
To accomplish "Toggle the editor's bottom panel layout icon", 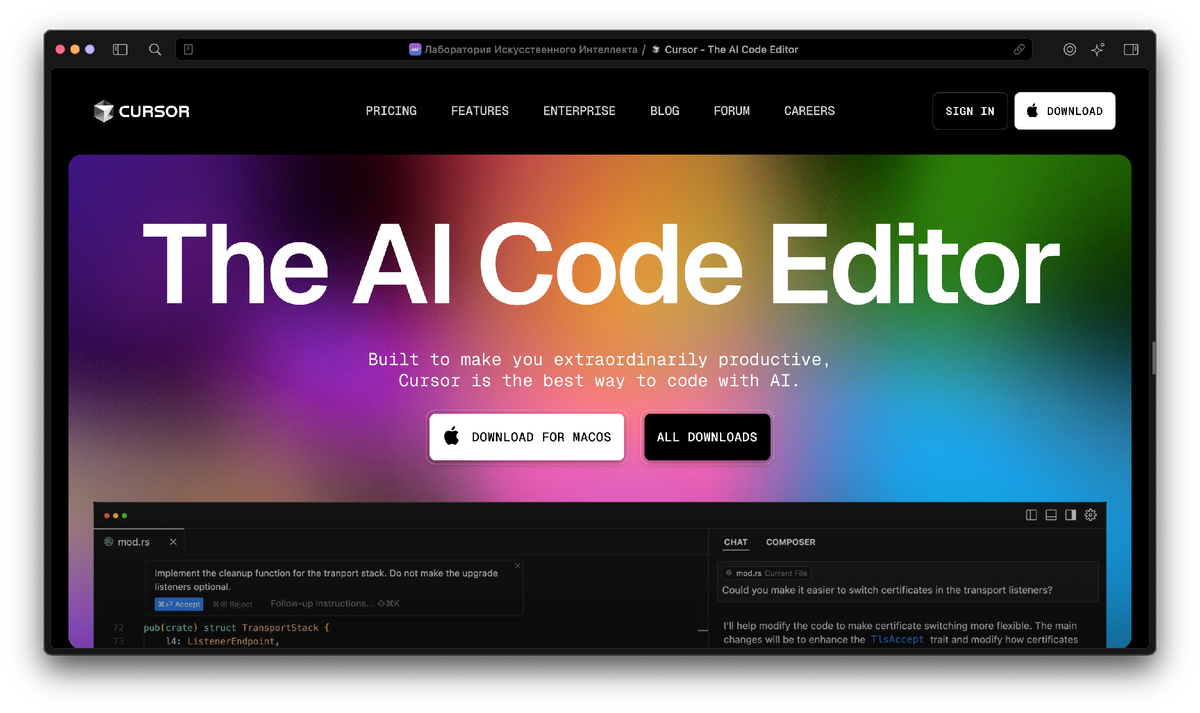I will [x=1051, y=515].
